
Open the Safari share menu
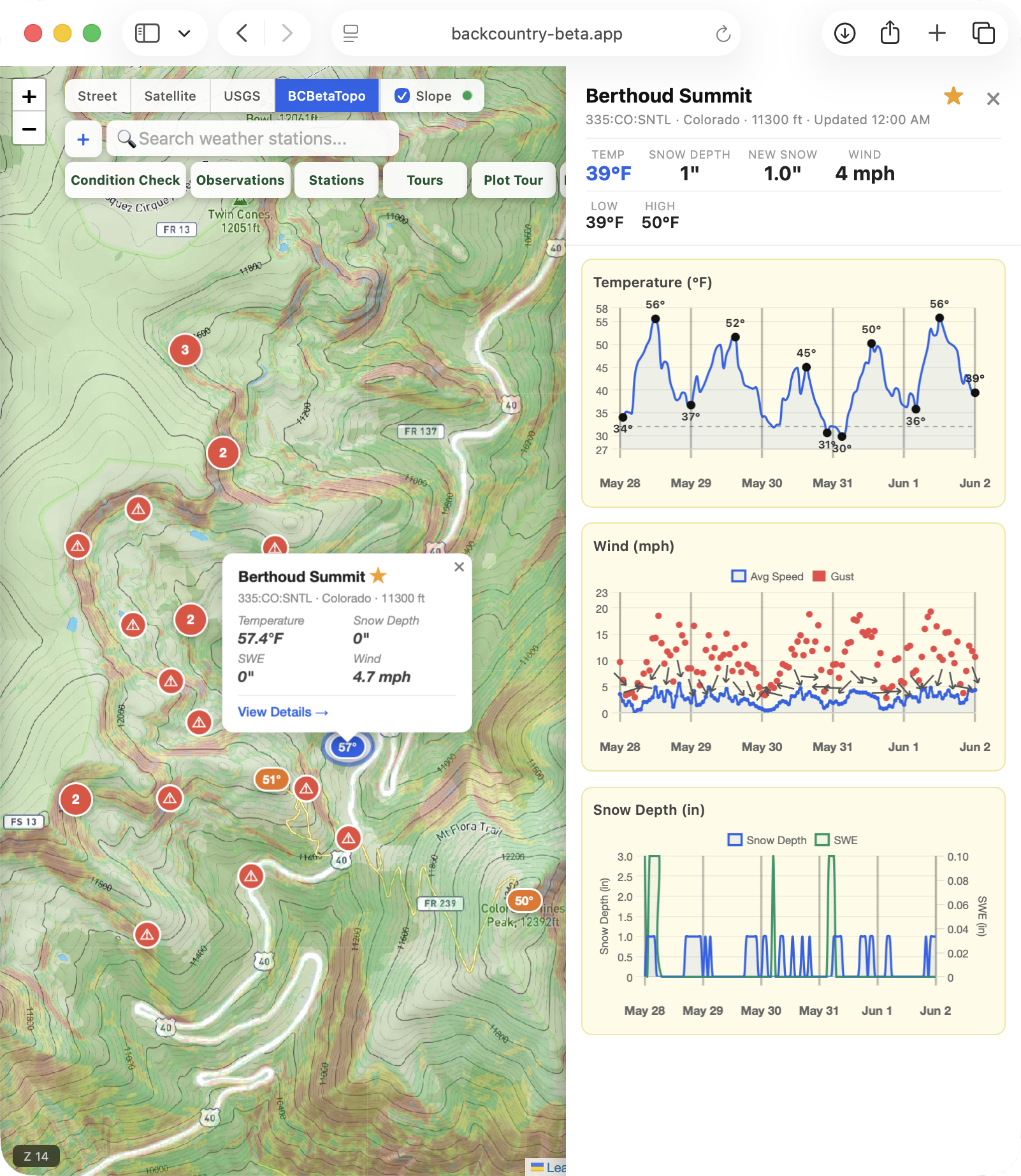point(890,32)
